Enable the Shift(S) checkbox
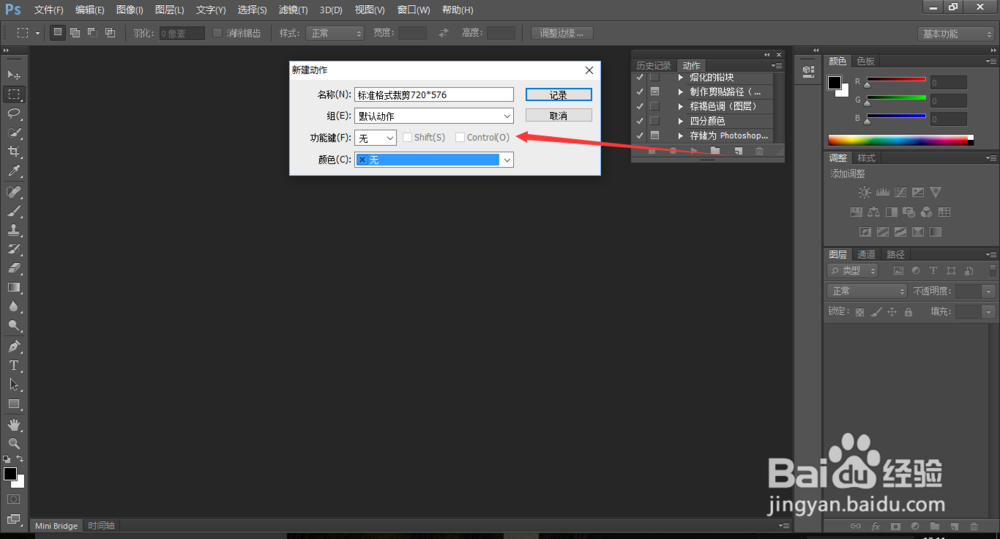The height and width of the screenshot is (539, 1000). 407,137
